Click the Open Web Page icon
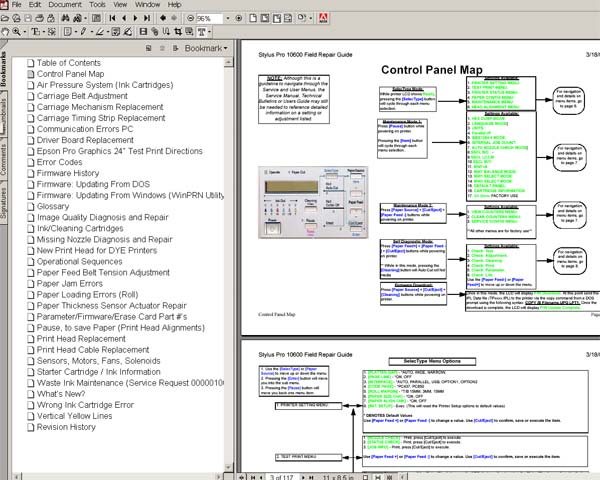The image size is (600, 480). coord(16,18)
